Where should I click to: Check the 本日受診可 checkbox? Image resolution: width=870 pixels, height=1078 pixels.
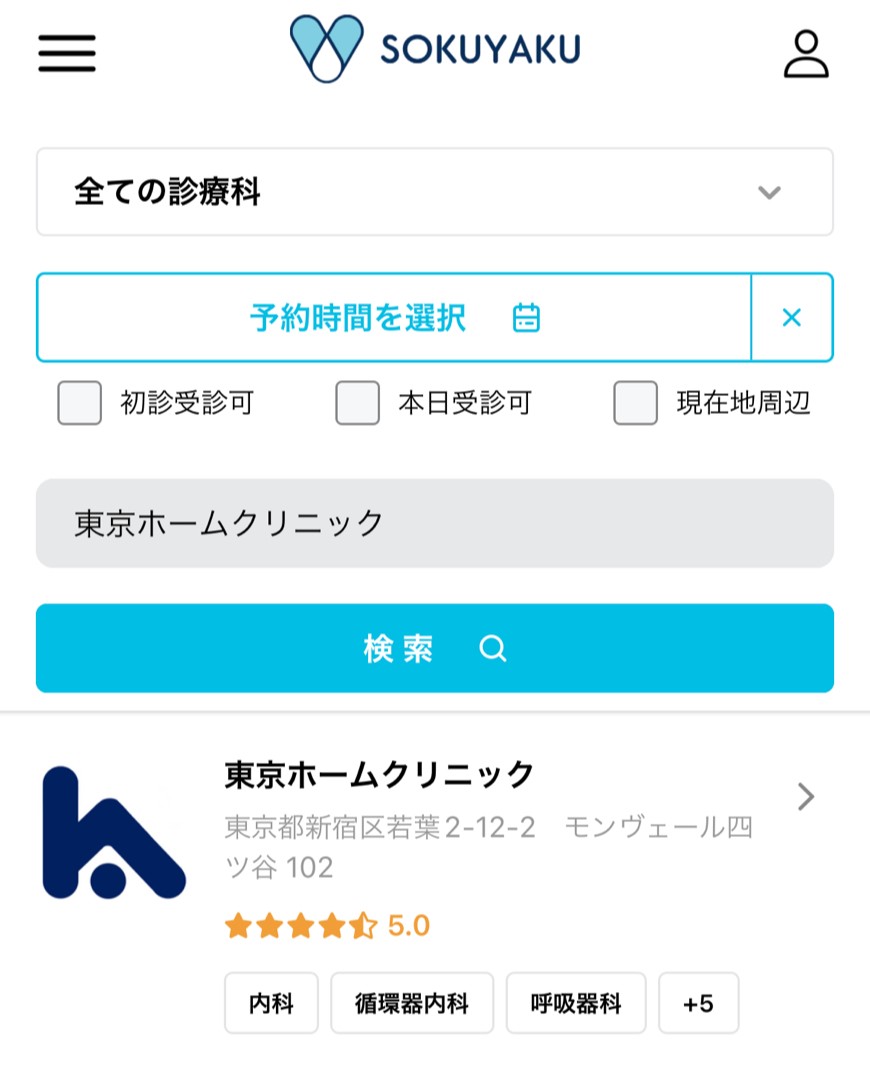point(358,403)
